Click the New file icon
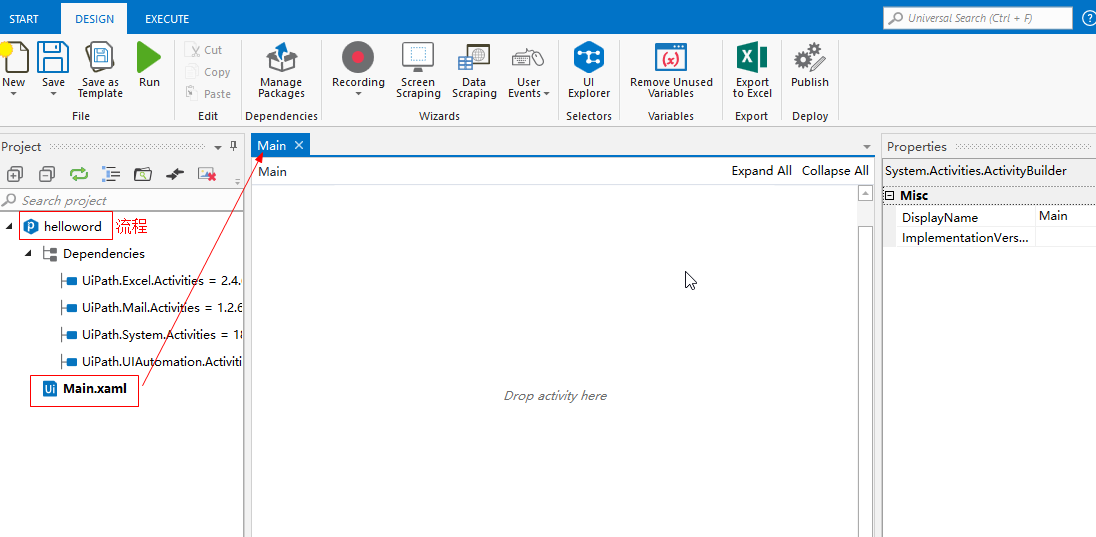1096x537 pixels. [x=14, y=57]
